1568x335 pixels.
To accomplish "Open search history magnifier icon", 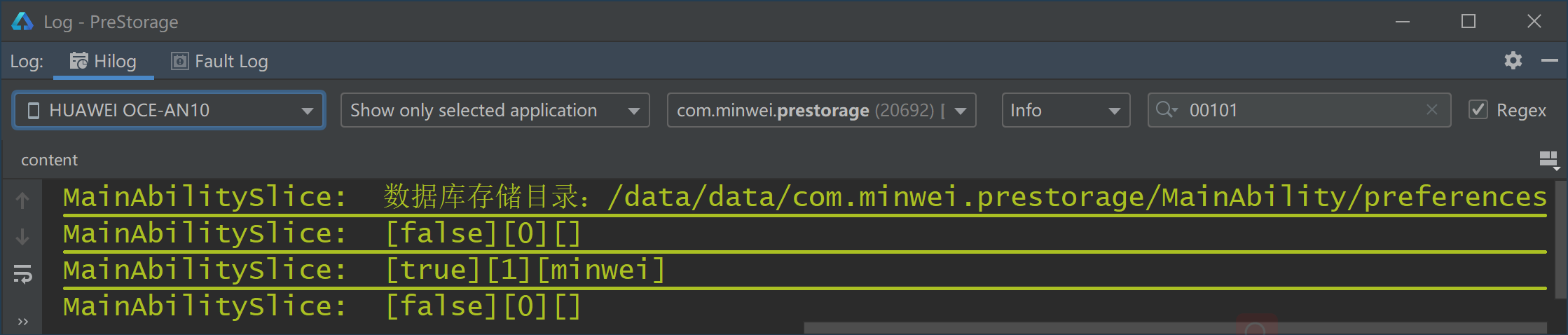I will coord(1167,110).
